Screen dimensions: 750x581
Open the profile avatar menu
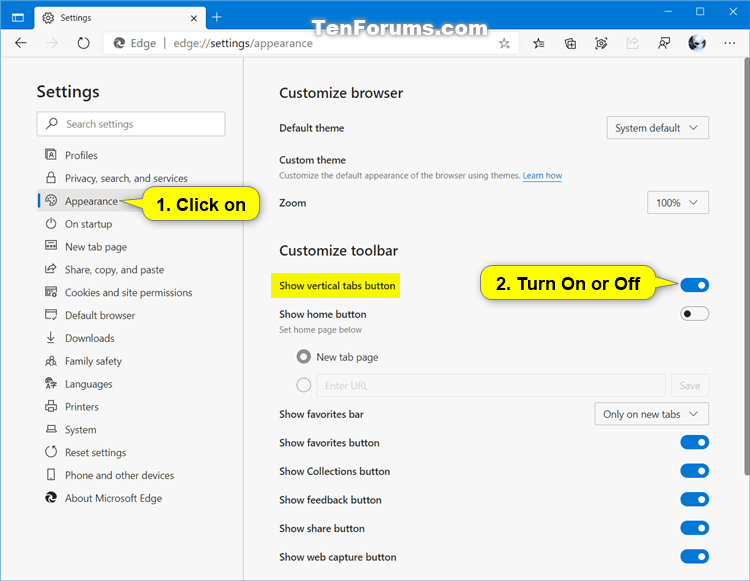[697, 43]
